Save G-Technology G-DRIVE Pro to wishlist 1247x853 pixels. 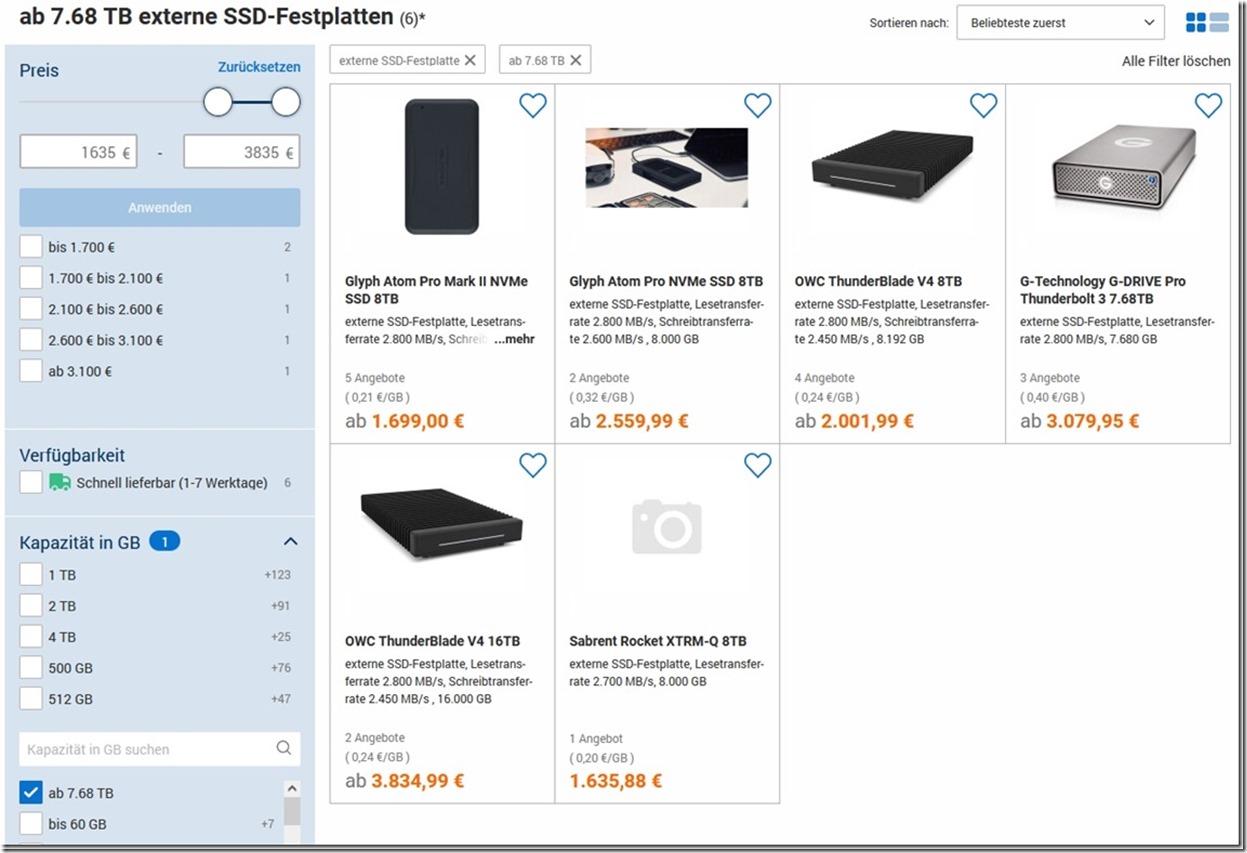1209,105
